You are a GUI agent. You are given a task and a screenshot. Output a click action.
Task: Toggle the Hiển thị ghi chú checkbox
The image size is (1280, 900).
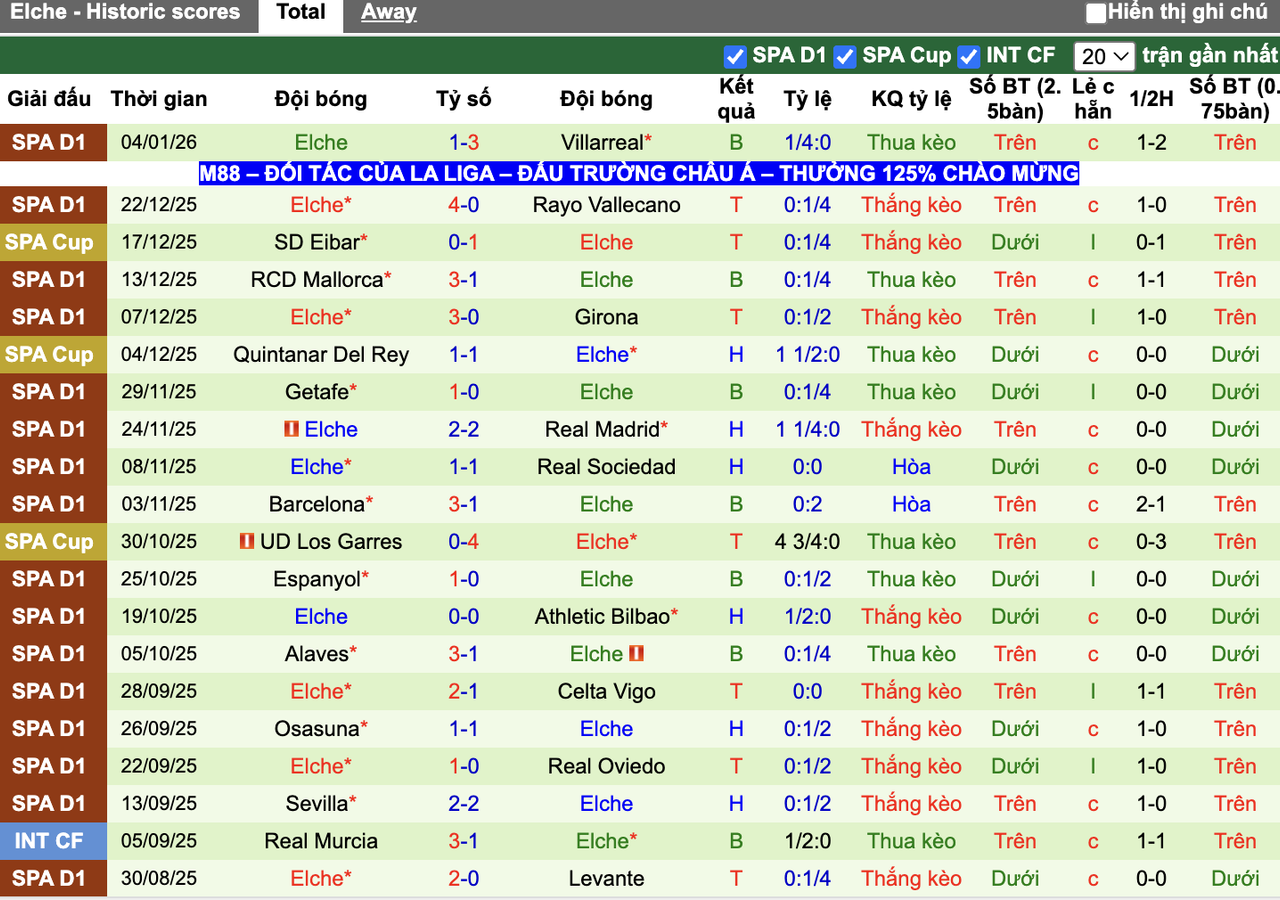tap(1096, 13)
